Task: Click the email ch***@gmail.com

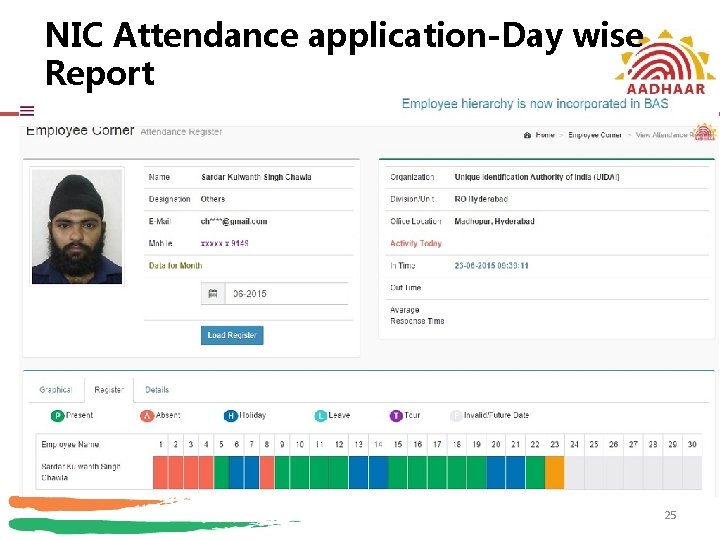Action: (234, 221)
